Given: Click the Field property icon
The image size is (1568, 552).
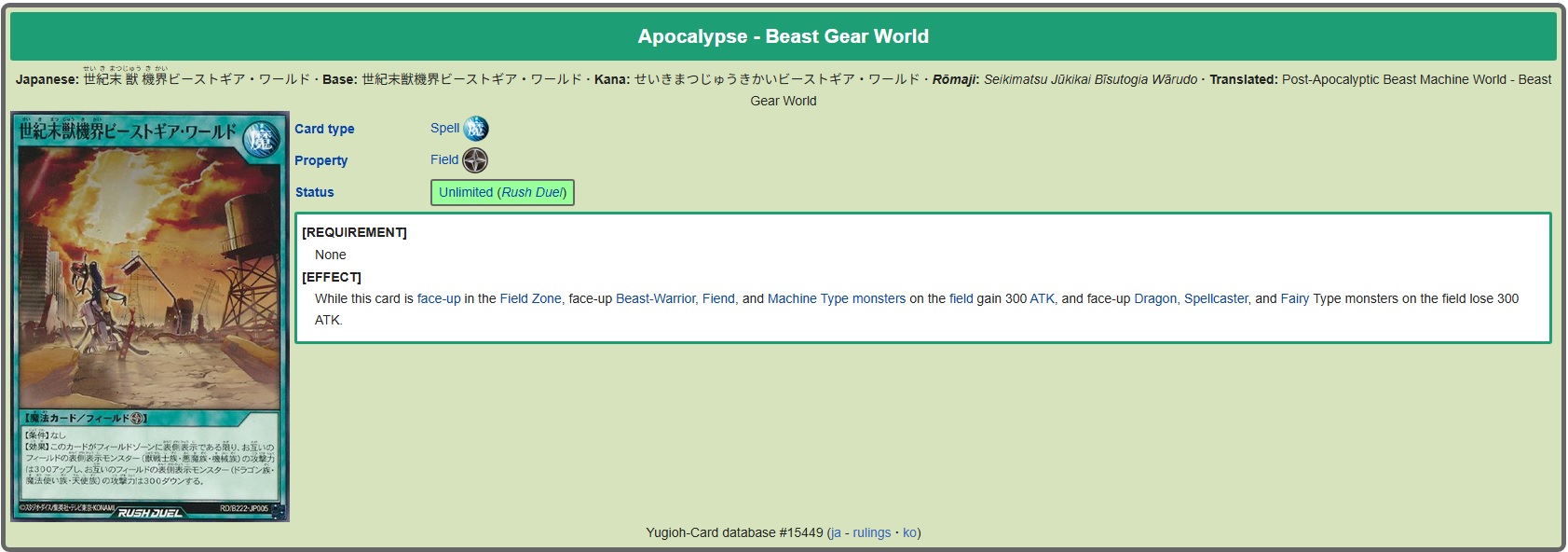Looking at the screenshot, I should [x=475, y=160].
